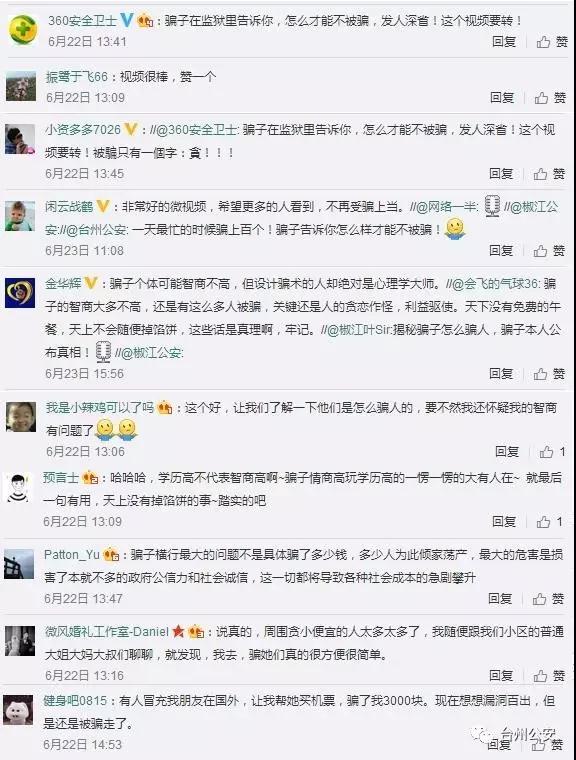The image size is (576, 760).
Task: View 金华辉's profile picture
Action: pos(20,293)
